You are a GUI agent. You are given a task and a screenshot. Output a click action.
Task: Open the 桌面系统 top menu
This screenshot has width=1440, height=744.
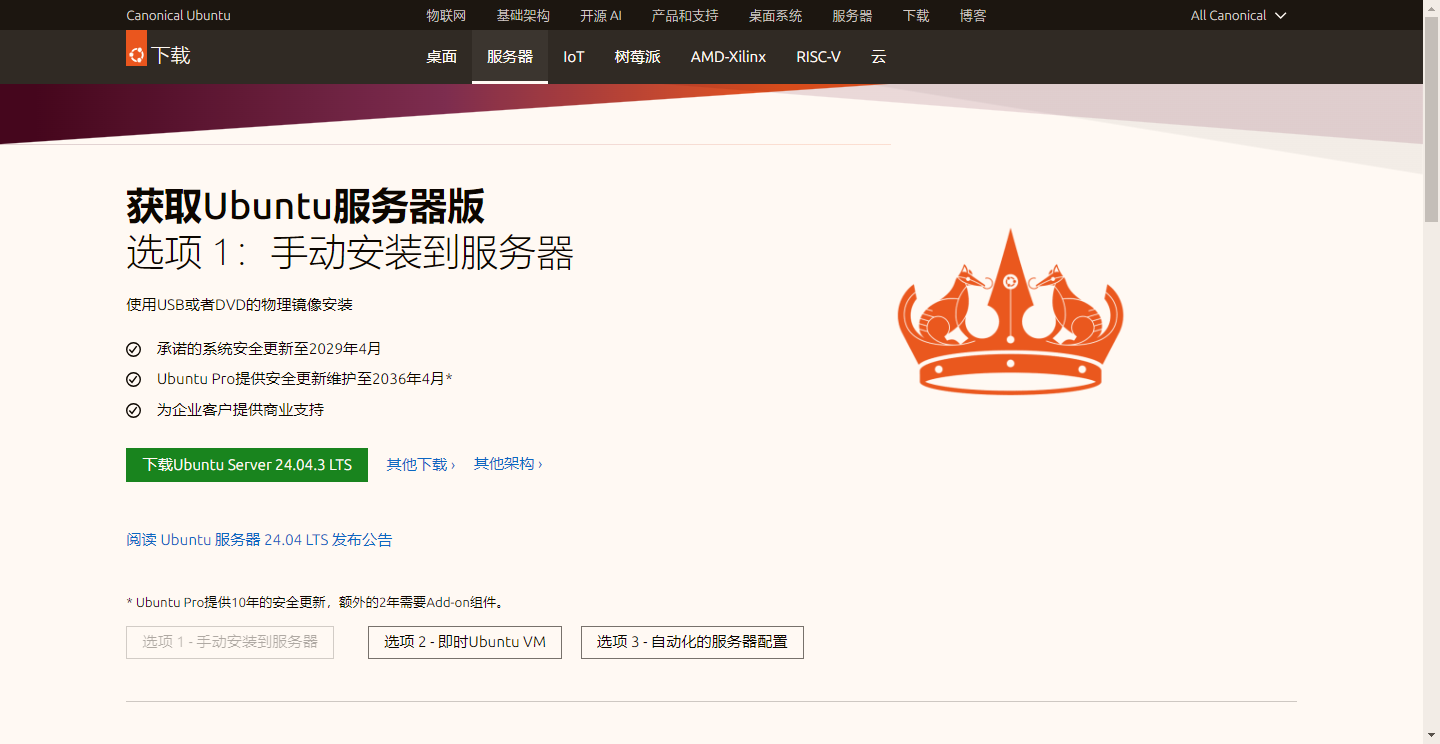coord(775,15)
